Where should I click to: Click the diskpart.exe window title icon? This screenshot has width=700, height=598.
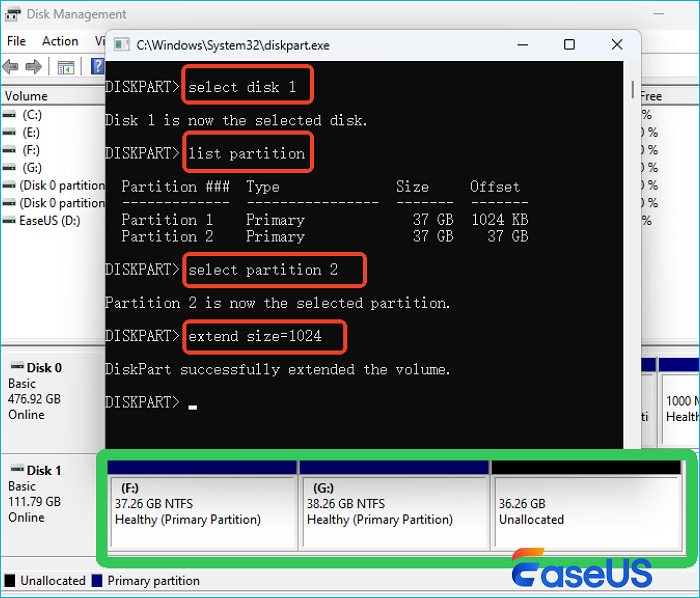click(121, 45)
